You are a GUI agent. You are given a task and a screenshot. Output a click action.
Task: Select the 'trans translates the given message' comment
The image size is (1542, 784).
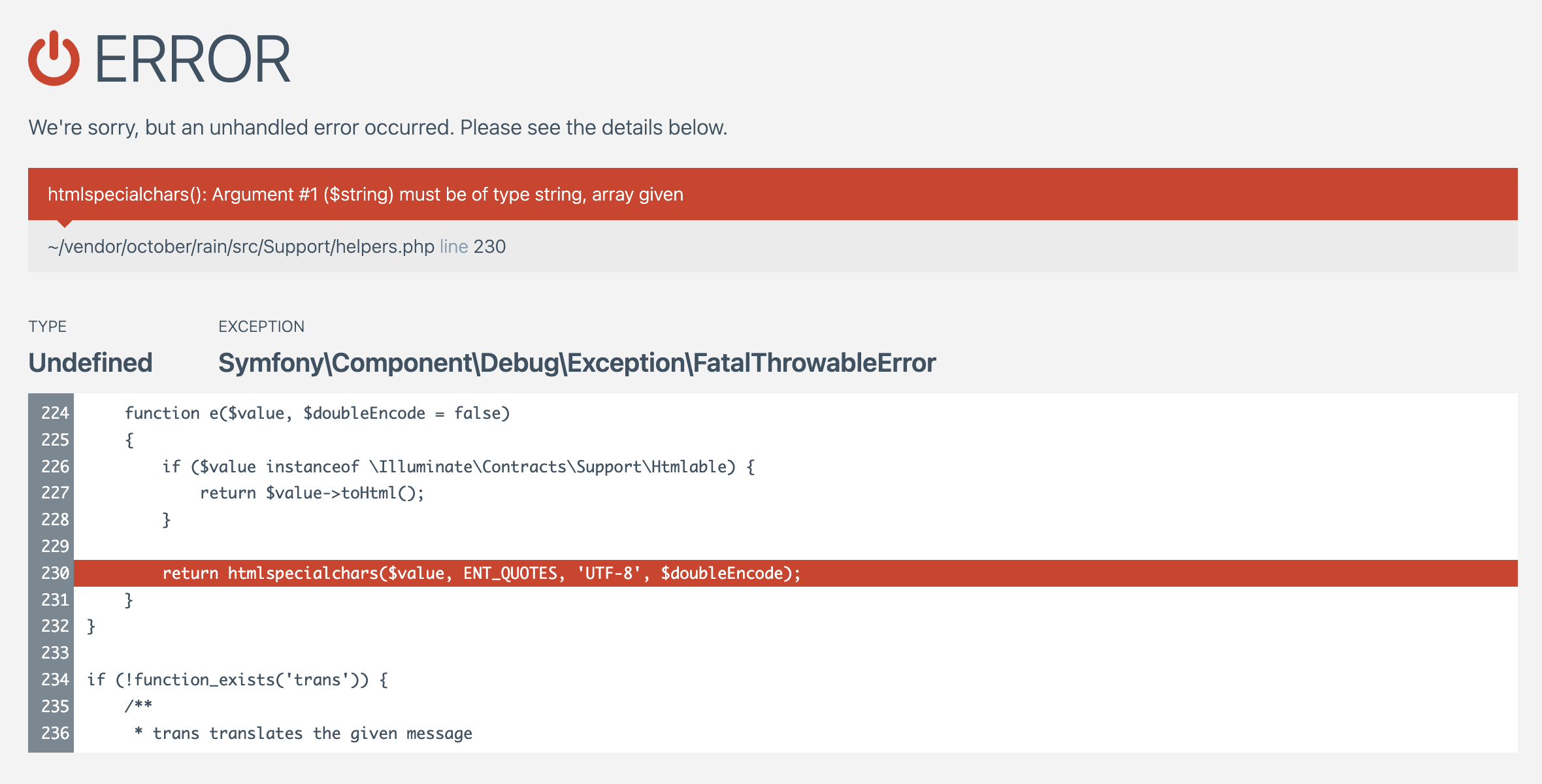coord(304,733)
